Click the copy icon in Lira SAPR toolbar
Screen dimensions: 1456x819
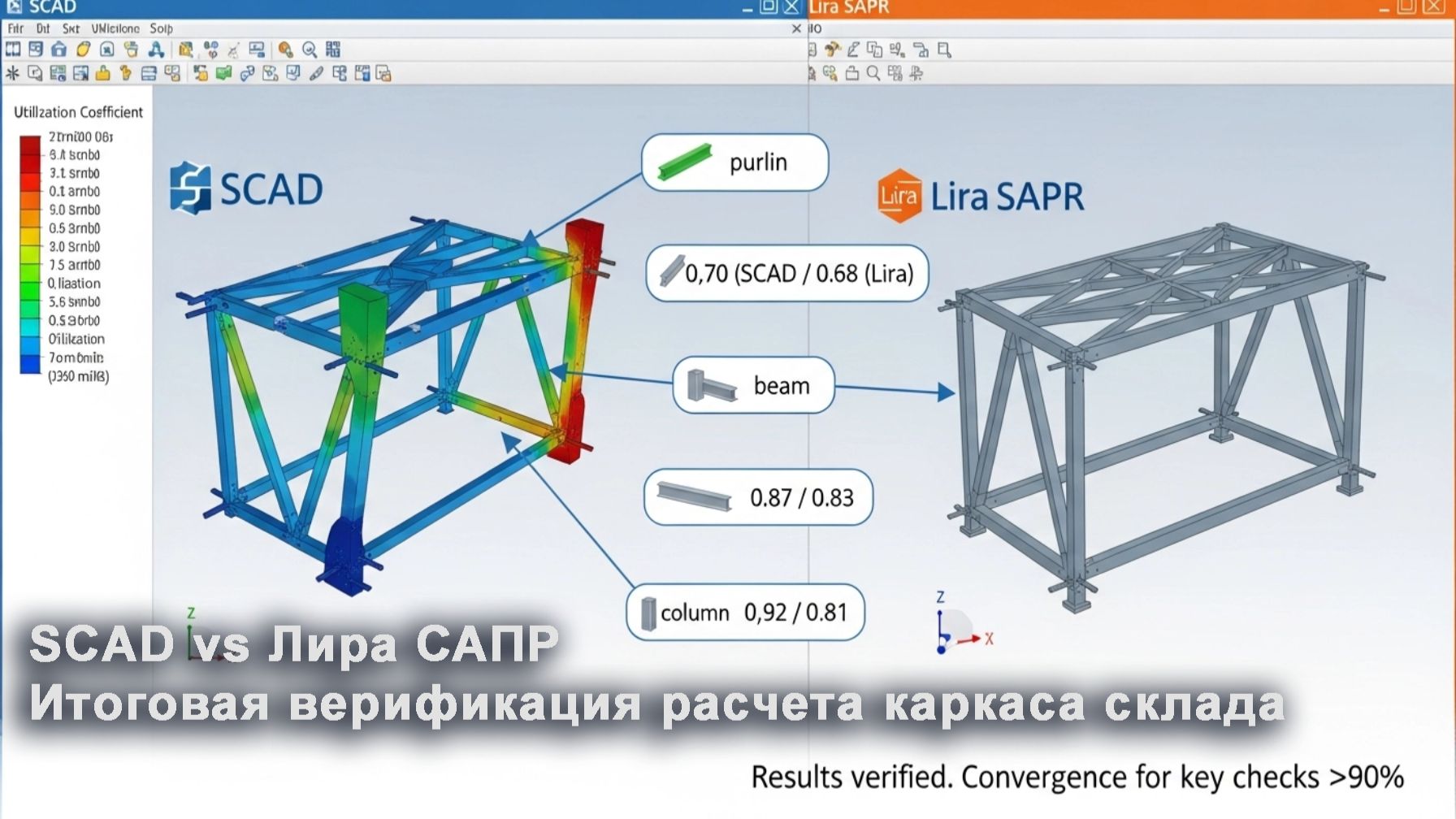pyautogui.click(x=874, y=50)
